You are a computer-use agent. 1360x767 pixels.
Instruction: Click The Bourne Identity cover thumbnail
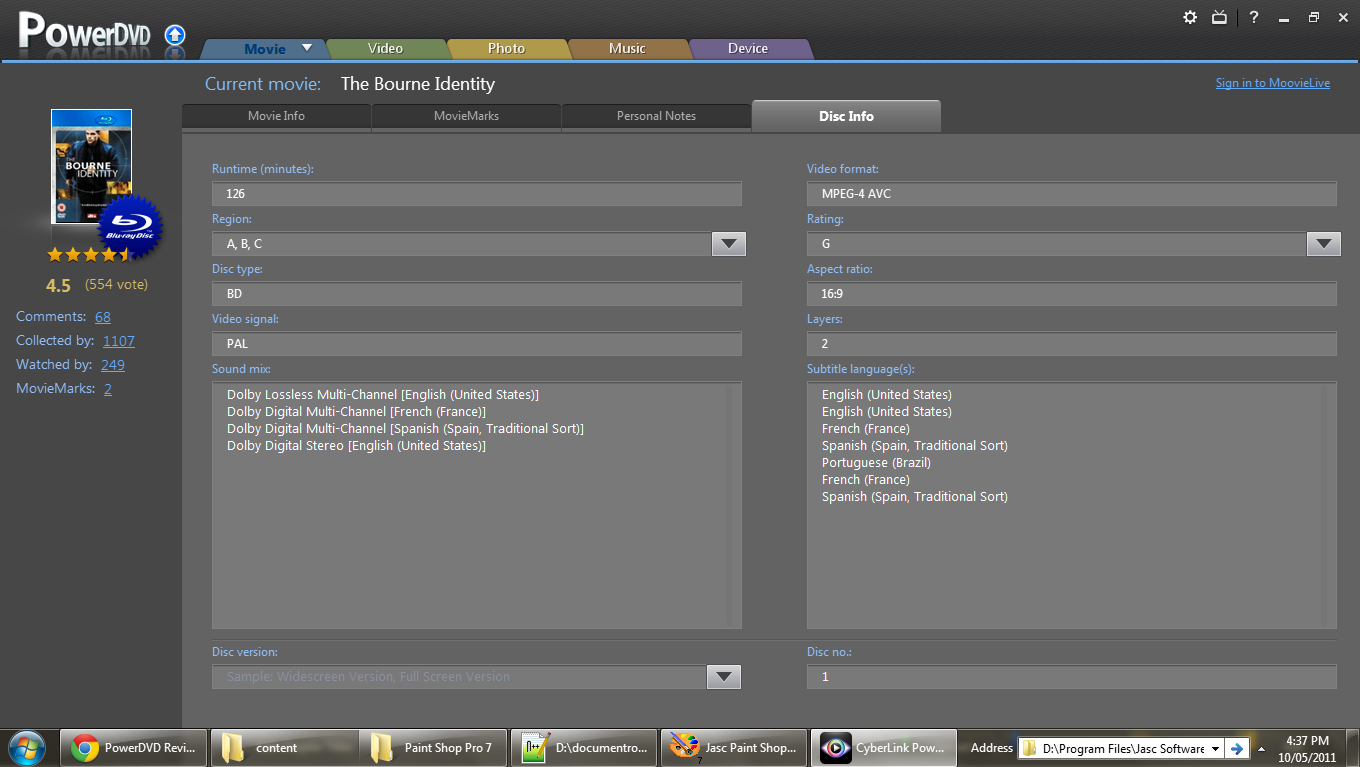coord(91,160)
